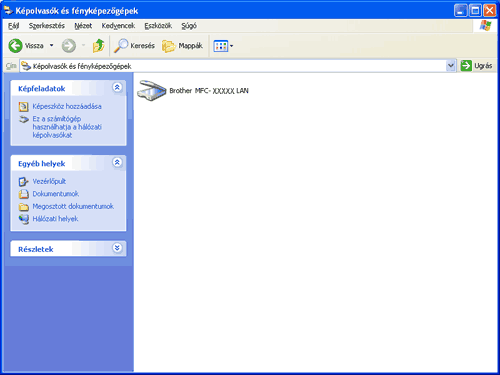500x375 pixels.
Task: Expand the views dropdown arrow
Action: tap(232, 46)
